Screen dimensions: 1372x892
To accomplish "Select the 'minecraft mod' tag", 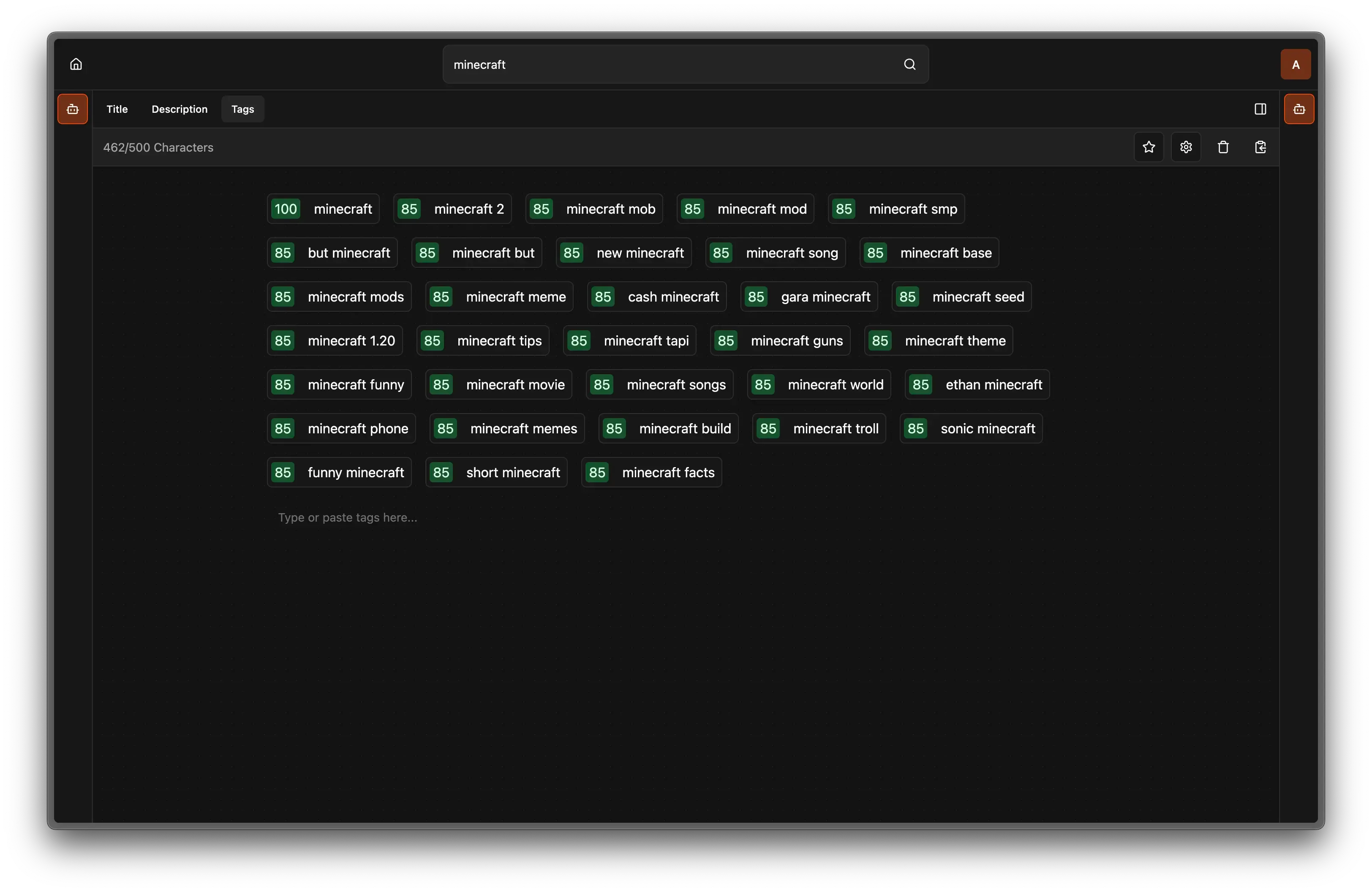I will pyautogui.click(x=745, y=209).
